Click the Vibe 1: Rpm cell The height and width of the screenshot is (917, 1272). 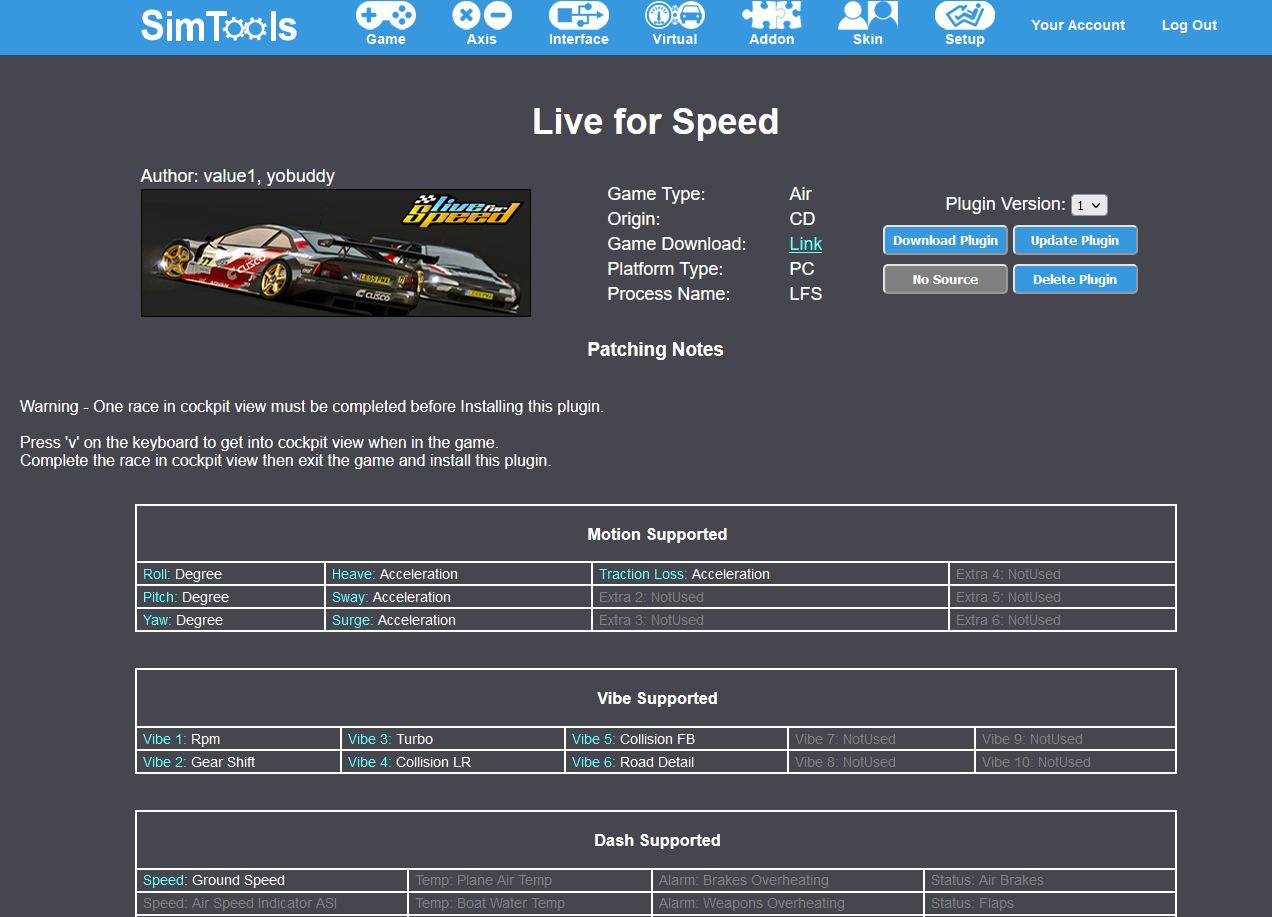[238, 739]
